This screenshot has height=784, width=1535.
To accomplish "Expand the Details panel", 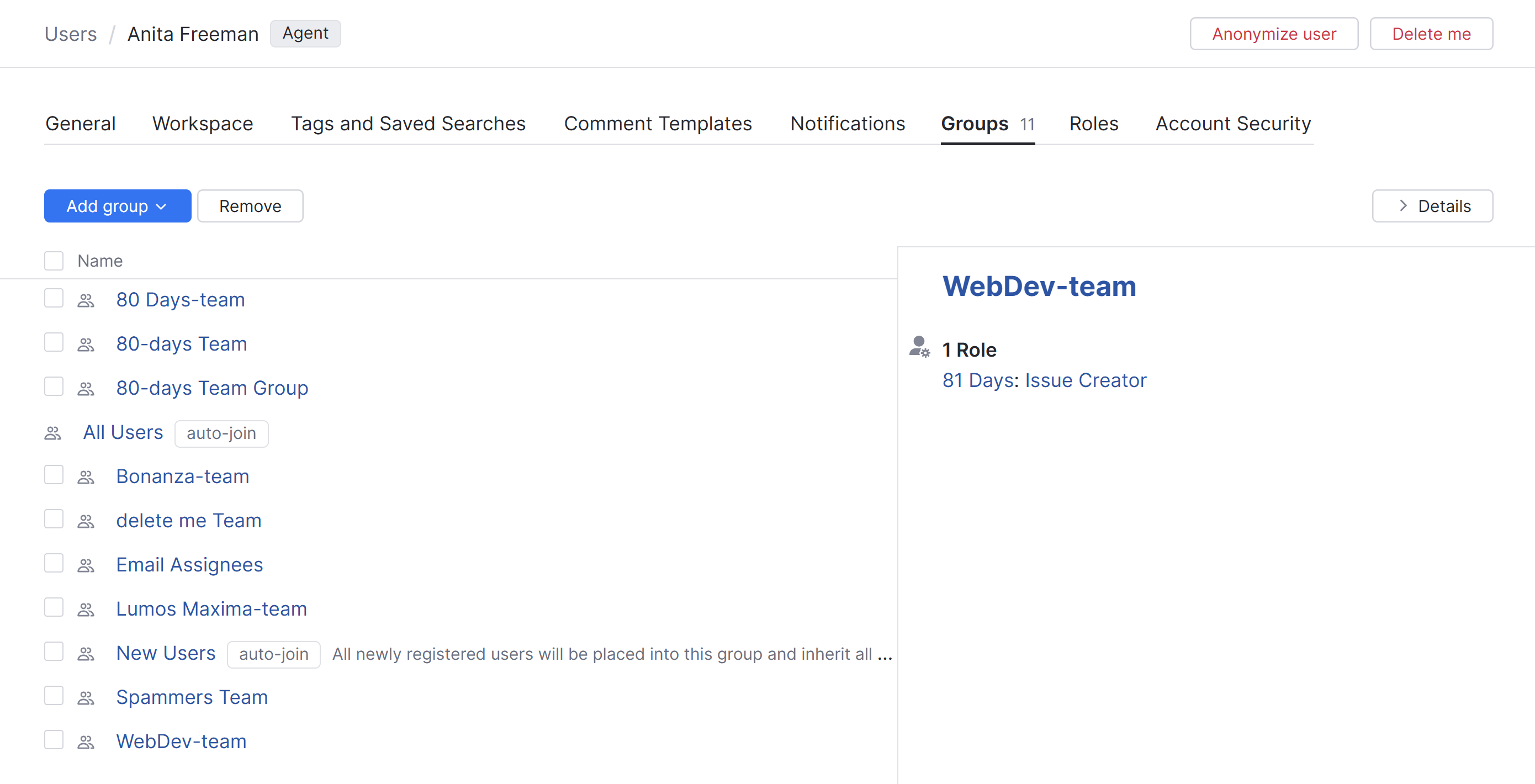I will pyautogui.click(x=1432, y=205).
